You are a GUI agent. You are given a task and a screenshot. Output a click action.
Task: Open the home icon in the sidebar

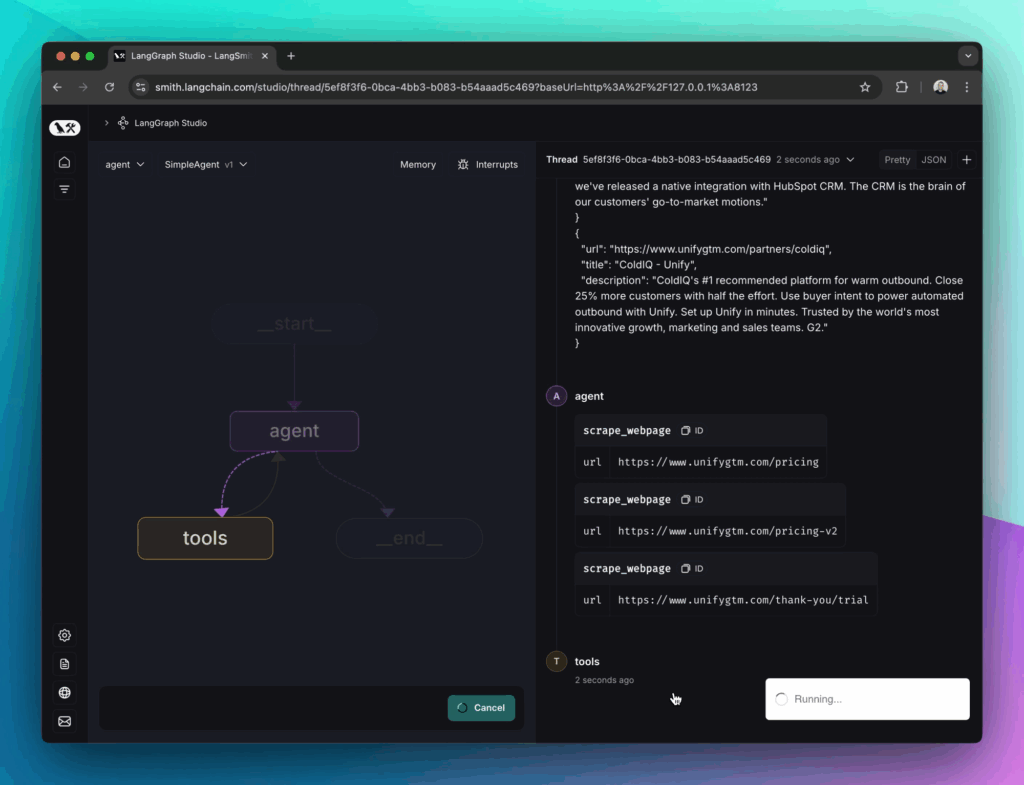pos(64,161)
